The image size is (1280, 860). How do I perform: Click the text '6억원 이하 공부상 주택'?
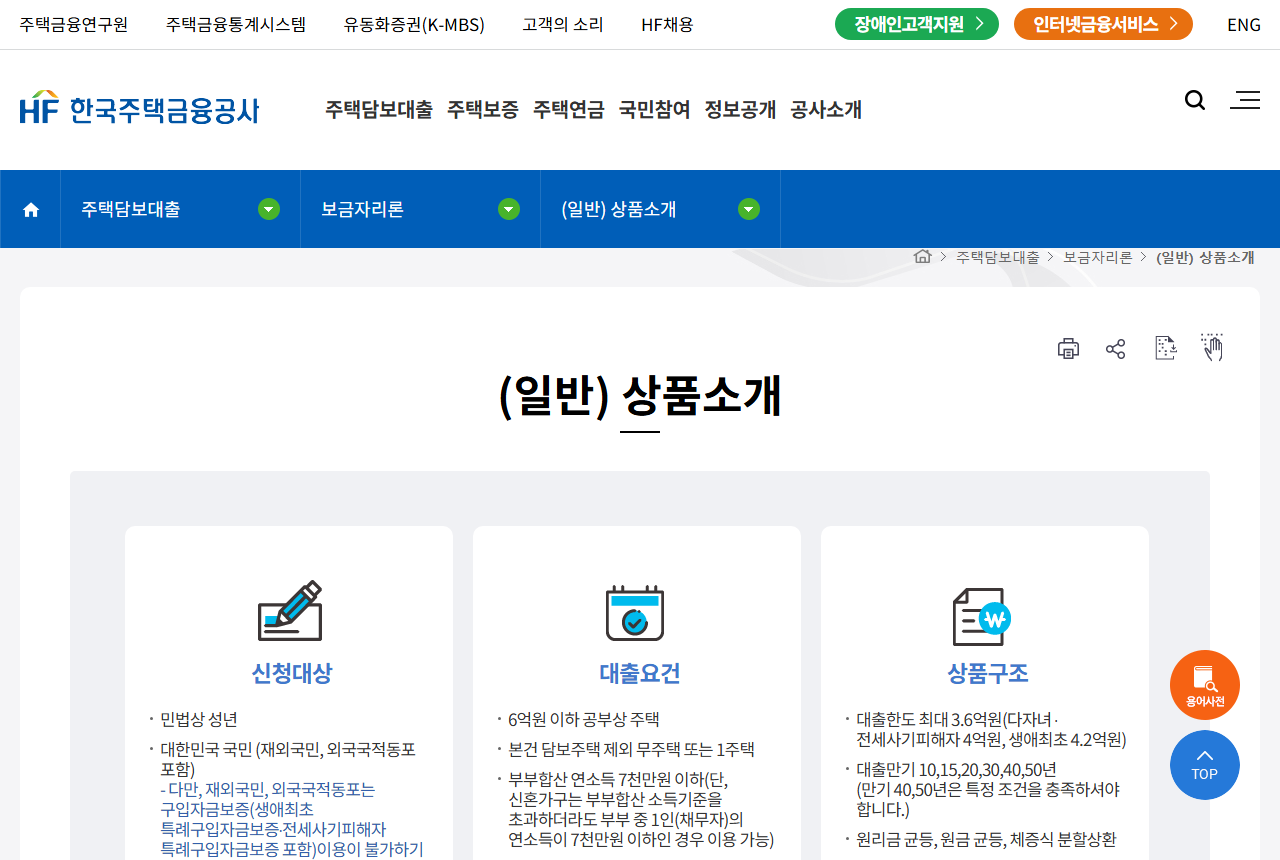pyautogui.click(x=584, y=720)
